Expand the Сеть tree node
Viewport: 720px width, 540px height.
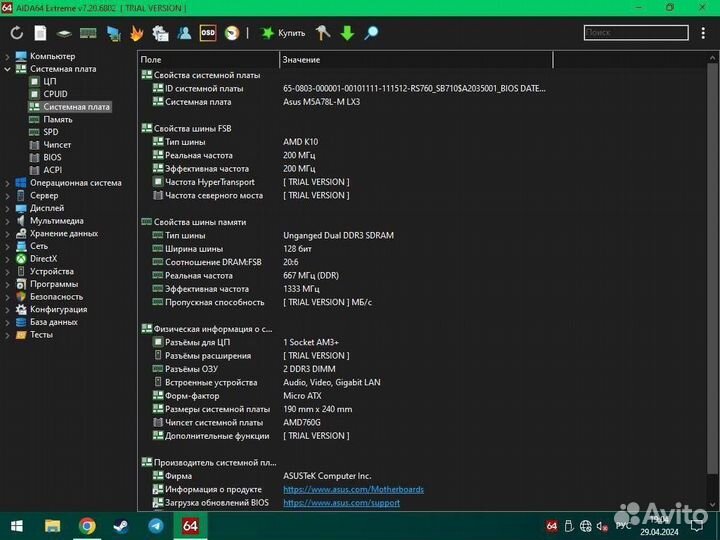(x=7, y=246)
